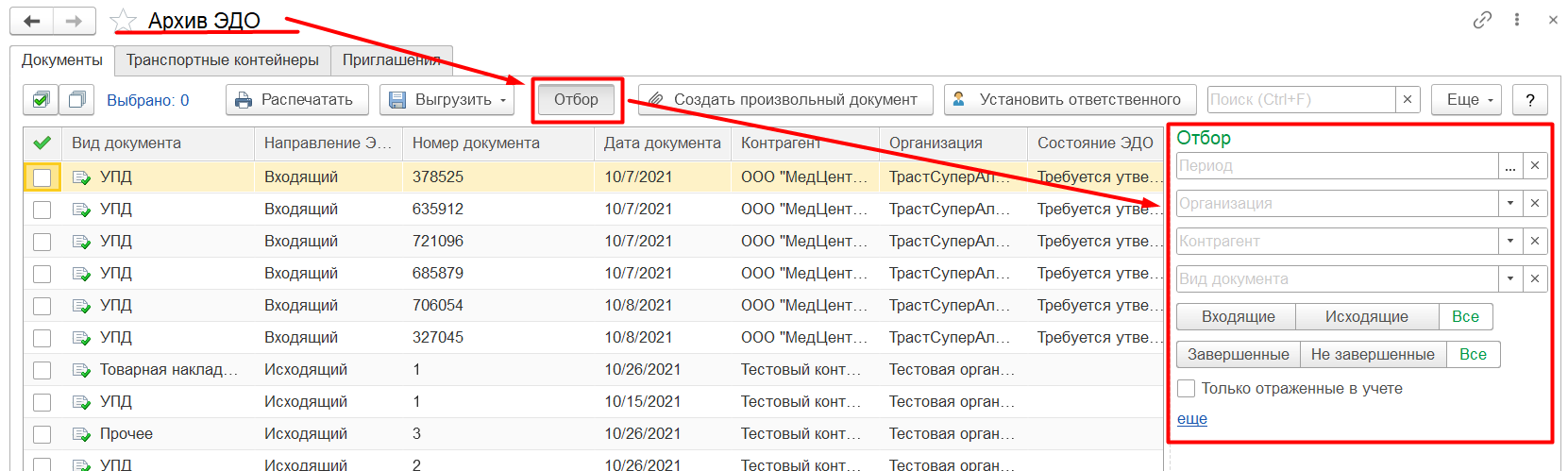This screenshot has width=1568, height=471.
Task: Click document icon in row 685879
Action: [82, 274]
